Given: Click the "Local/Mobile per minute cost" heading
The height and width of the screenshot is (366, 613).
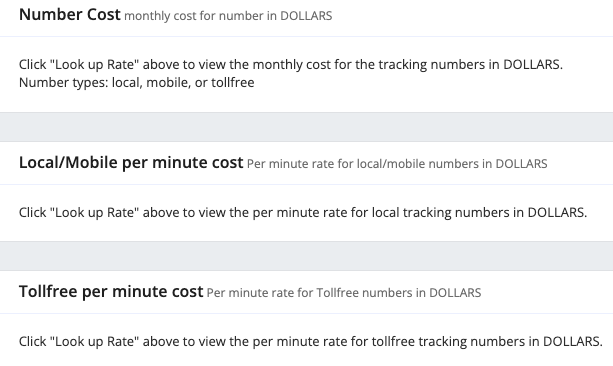Looking at the screenshot, I should [131, 163].
